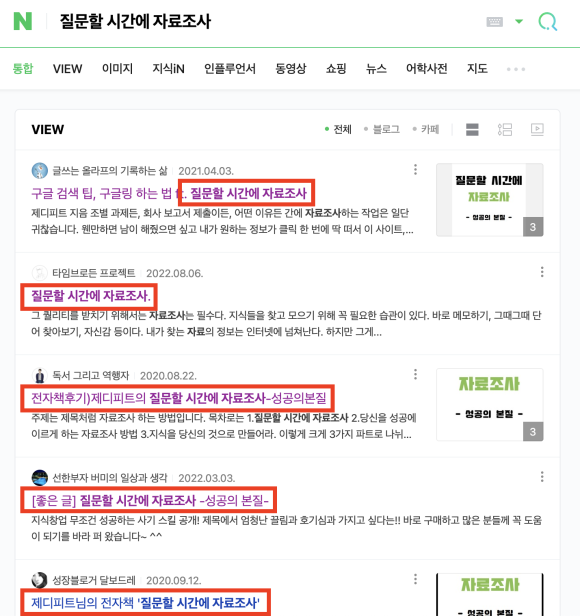Select the 전체 filter option
This screenshot has height=616, width=580.
point(338,129)
